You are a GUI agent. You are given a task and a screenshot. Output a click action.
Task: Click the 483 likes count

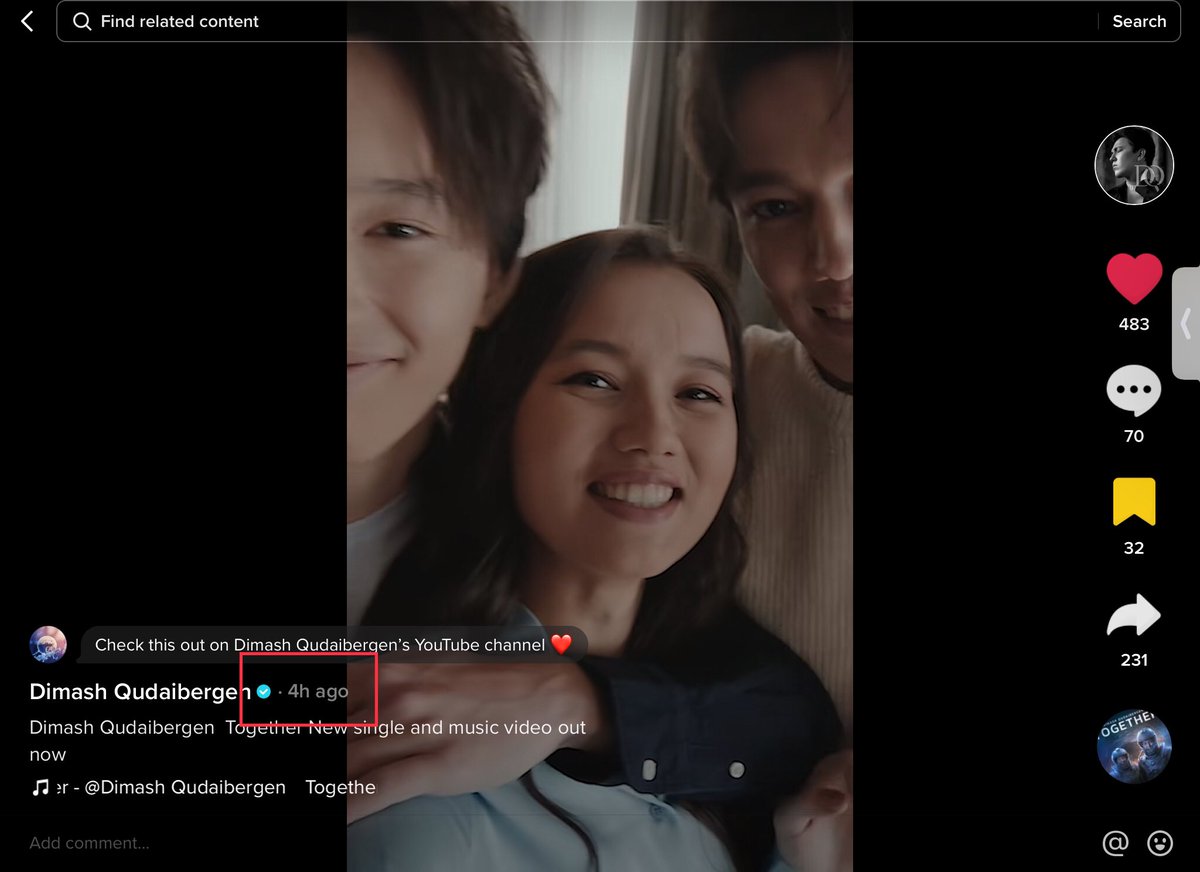pyautogui.click(x=1134, y=324)
